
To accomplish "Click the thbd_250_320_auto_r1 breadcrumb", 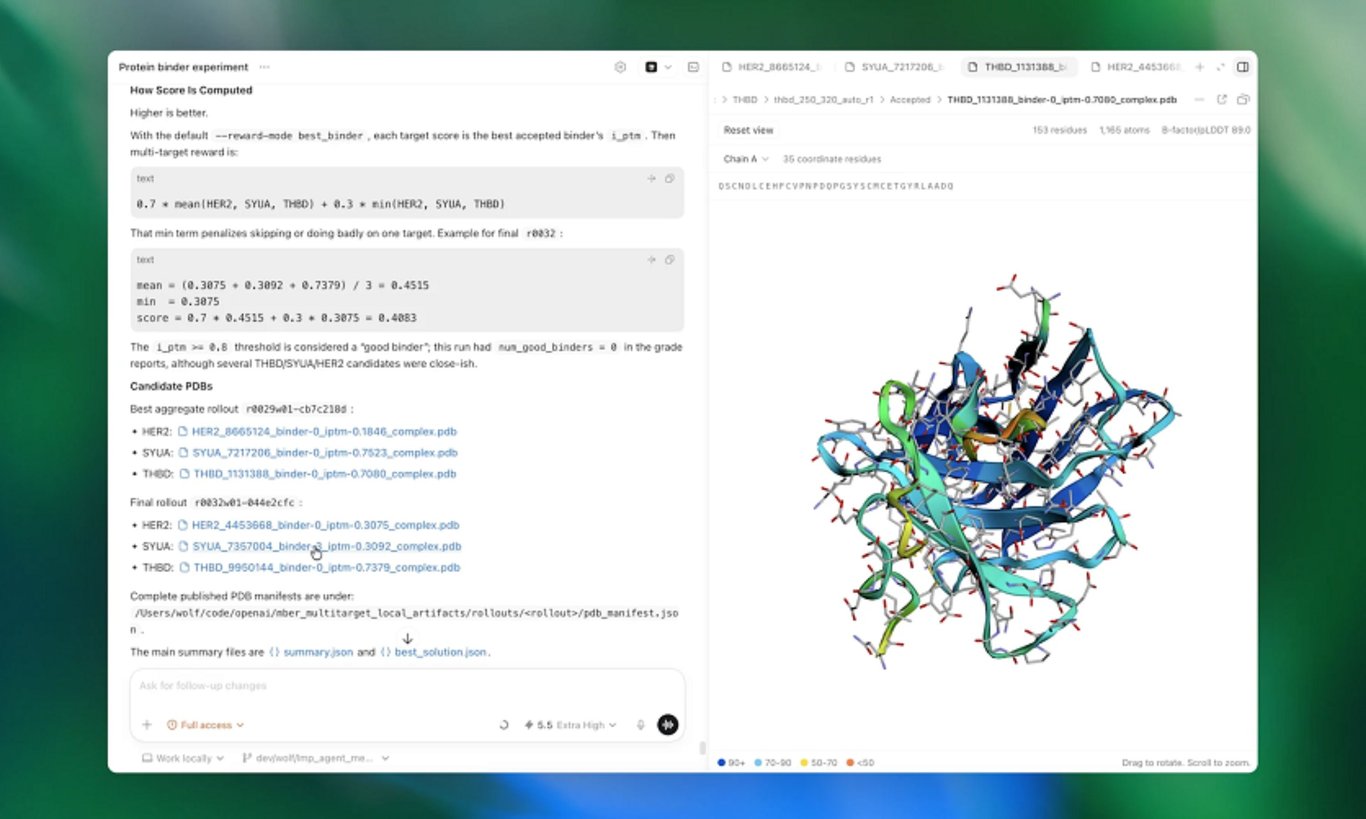I will click(x=824, y=100).
